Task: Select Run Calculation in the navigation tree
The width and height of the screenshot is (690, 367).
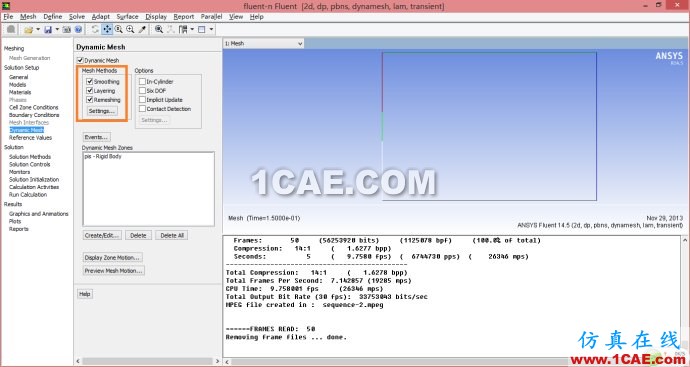Action: (28, 195)
